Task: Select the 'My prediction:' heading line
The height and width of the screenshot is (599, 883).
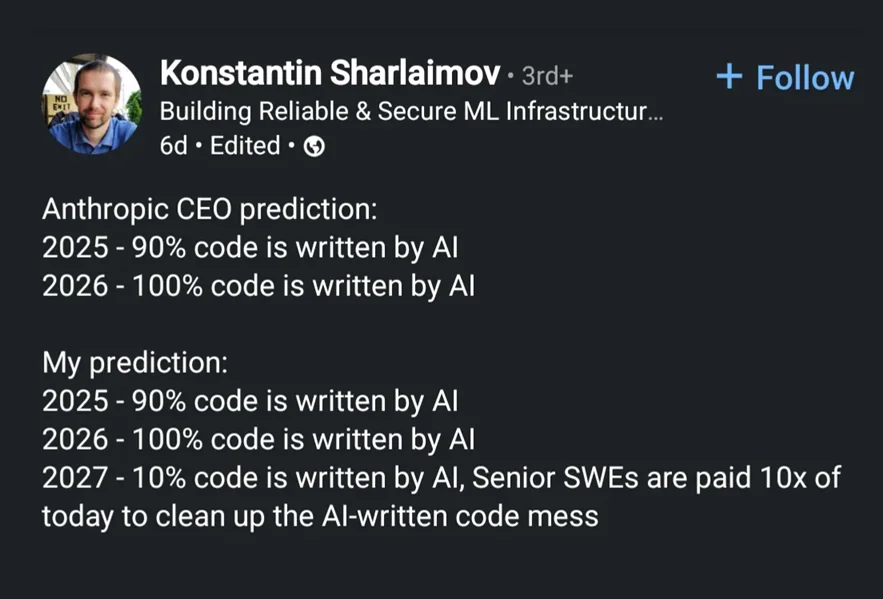Action: [135, 363]
